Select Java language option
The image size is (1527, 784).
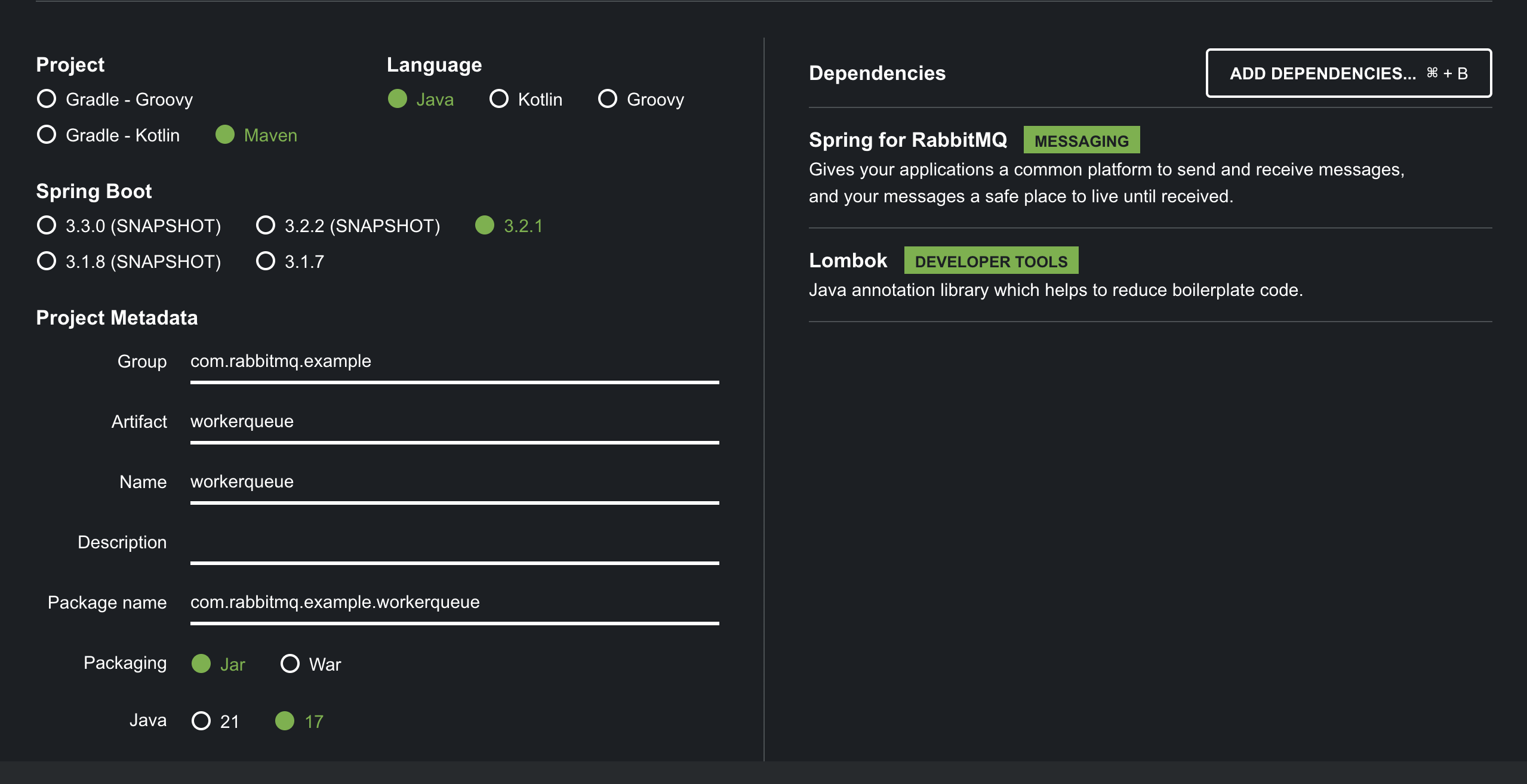point(398,99)
